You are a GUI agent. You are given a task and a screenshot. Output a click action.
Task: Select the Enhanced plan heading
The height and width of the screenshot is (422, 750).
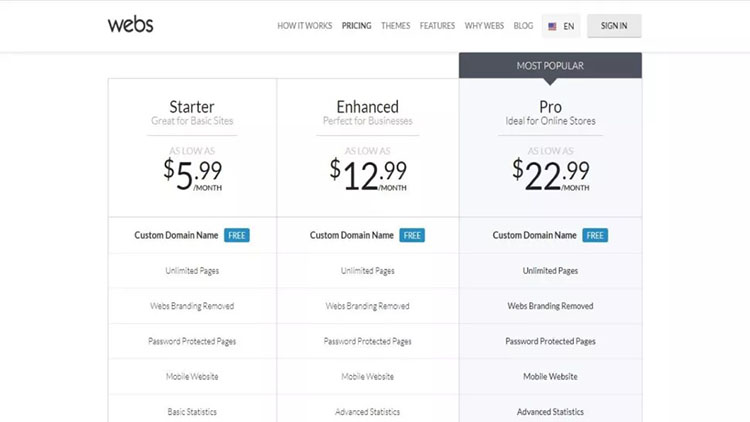click(x=367, y=106)
